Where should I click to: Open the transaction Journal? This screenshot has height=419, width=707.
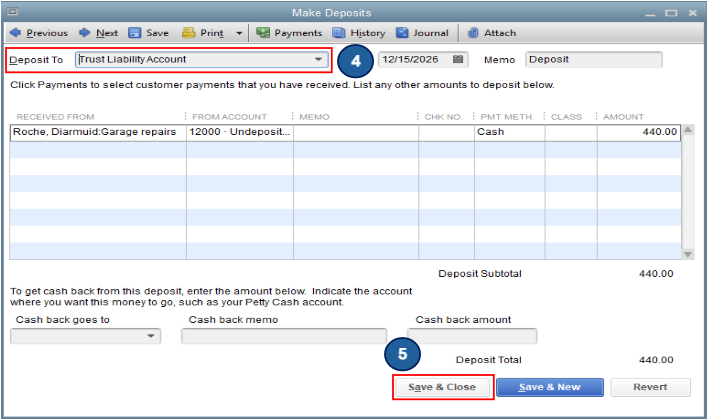(422, 33)
